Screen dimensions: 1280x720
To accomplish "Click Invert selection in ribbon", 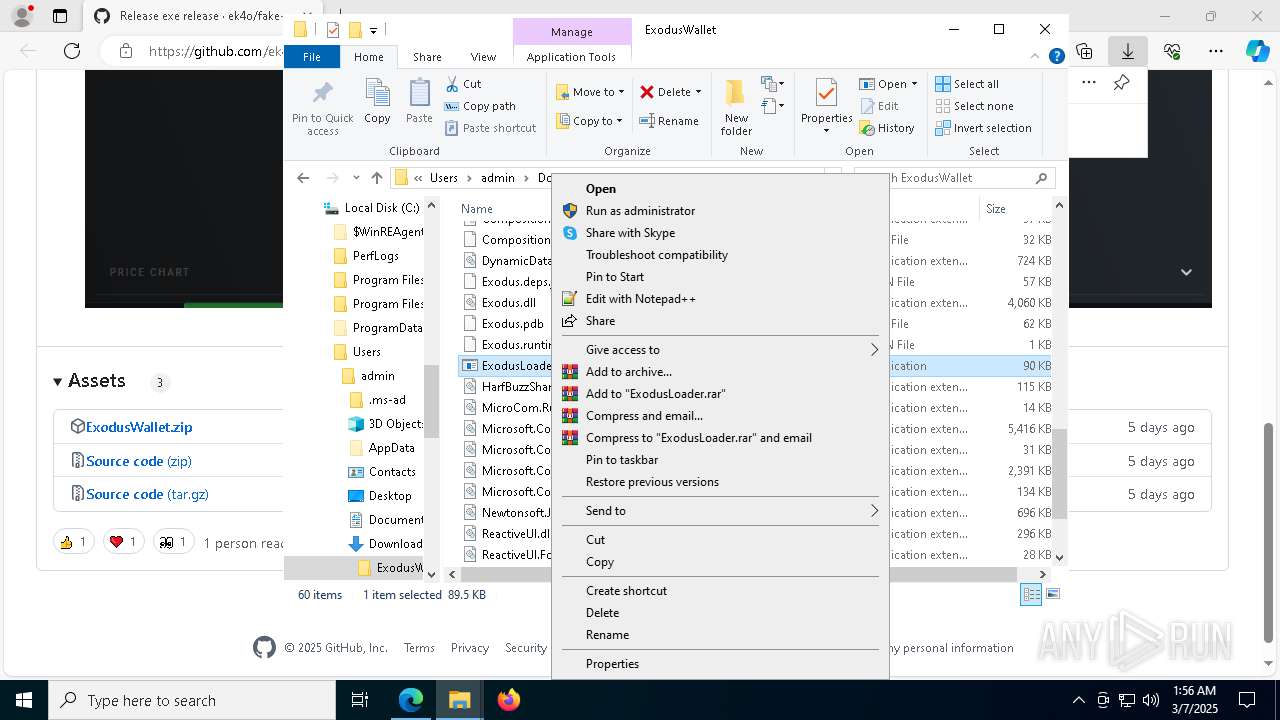I will click(x=983, y=128).
